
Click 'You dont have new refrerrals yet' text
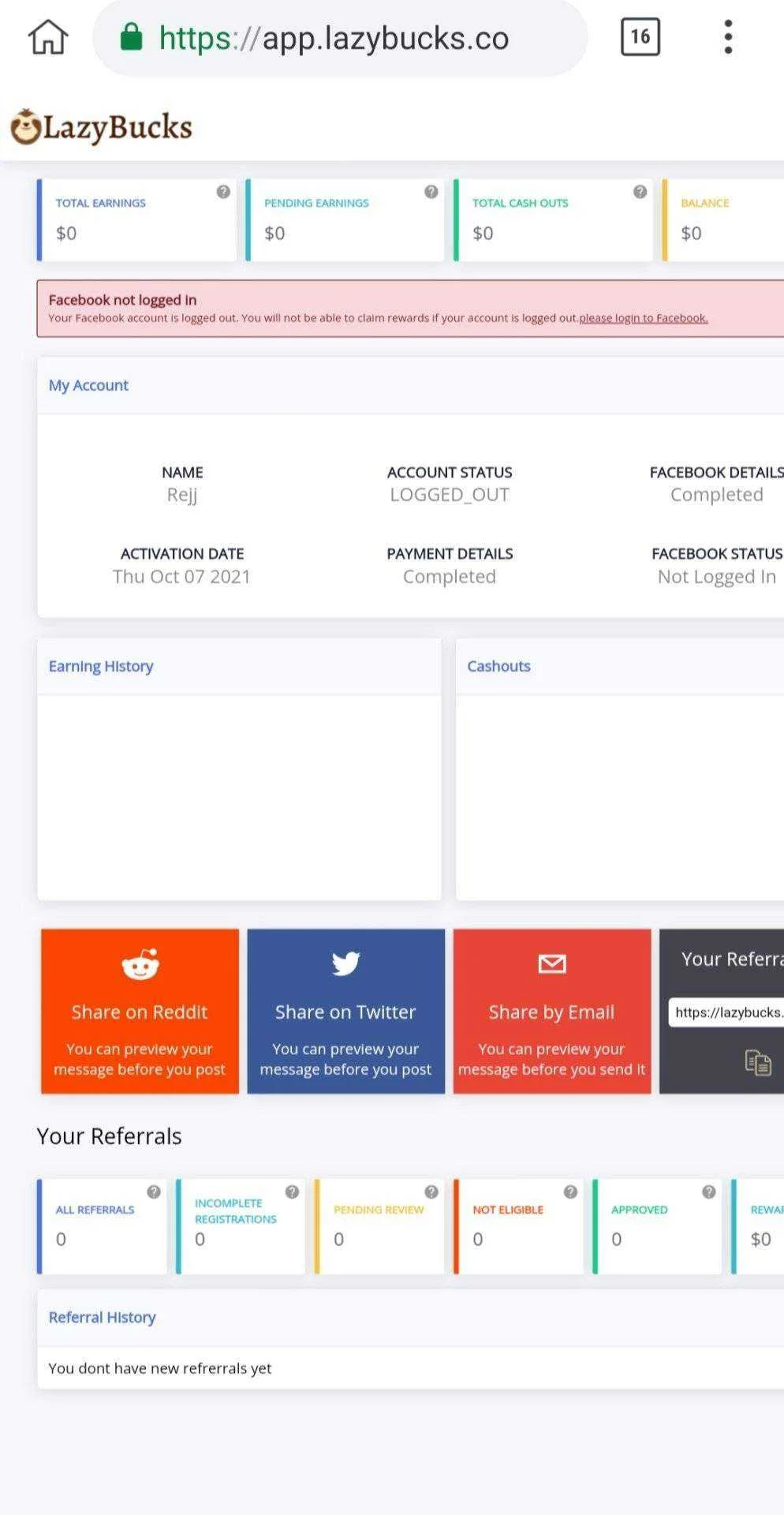coord(160,1368)
